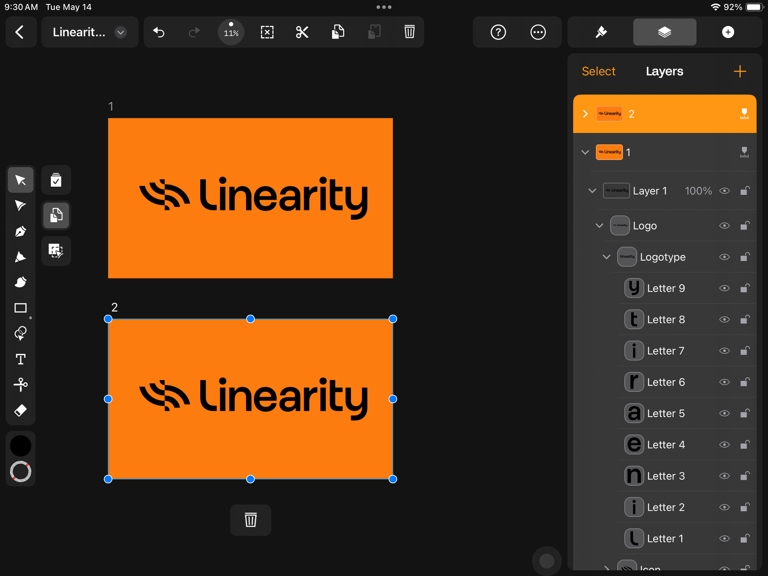
Task: Redo the last undone action
Action: 194,32
